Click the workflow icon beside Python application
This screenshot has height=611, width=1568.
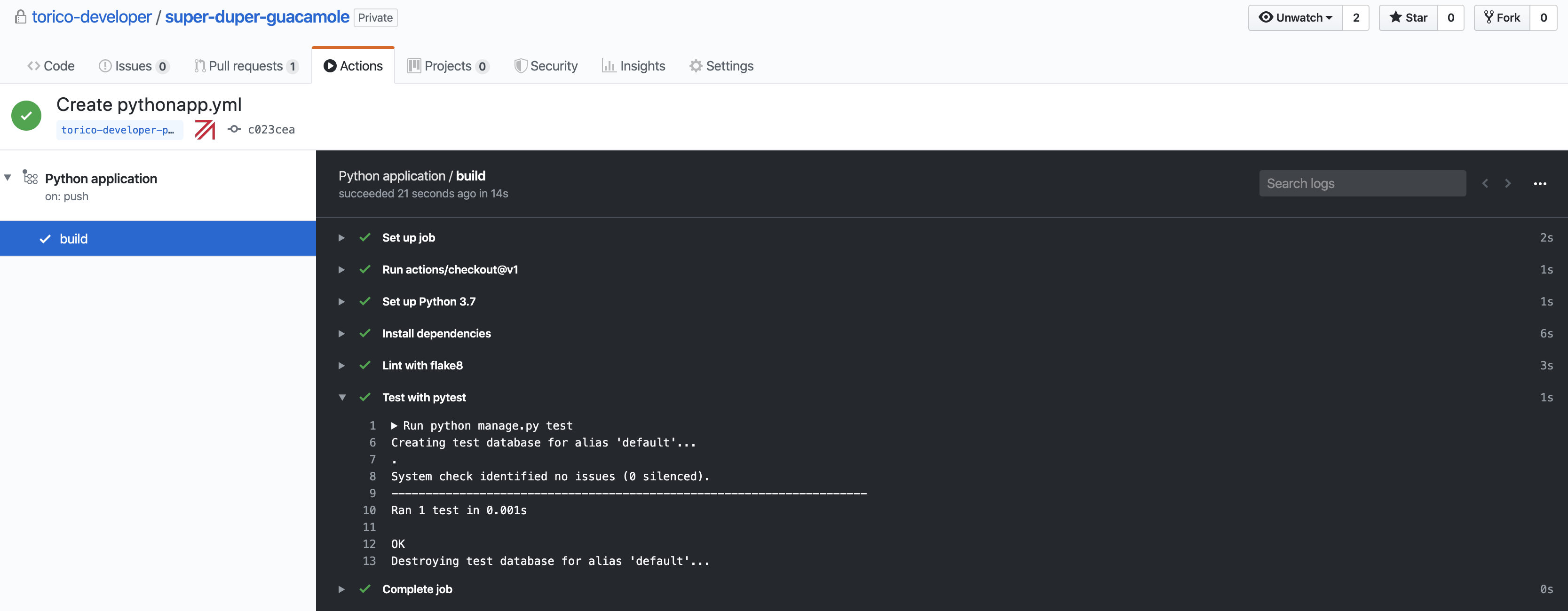(x=30, y=177)
